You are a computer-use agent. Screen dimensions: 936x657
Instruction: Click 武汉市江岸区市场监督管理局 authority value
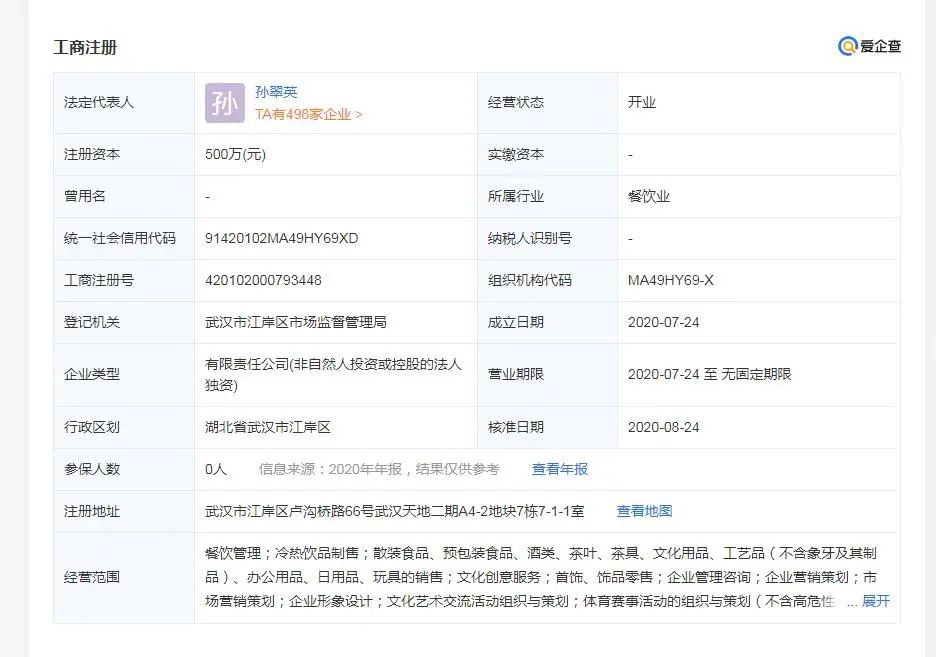tap(295, 322)
